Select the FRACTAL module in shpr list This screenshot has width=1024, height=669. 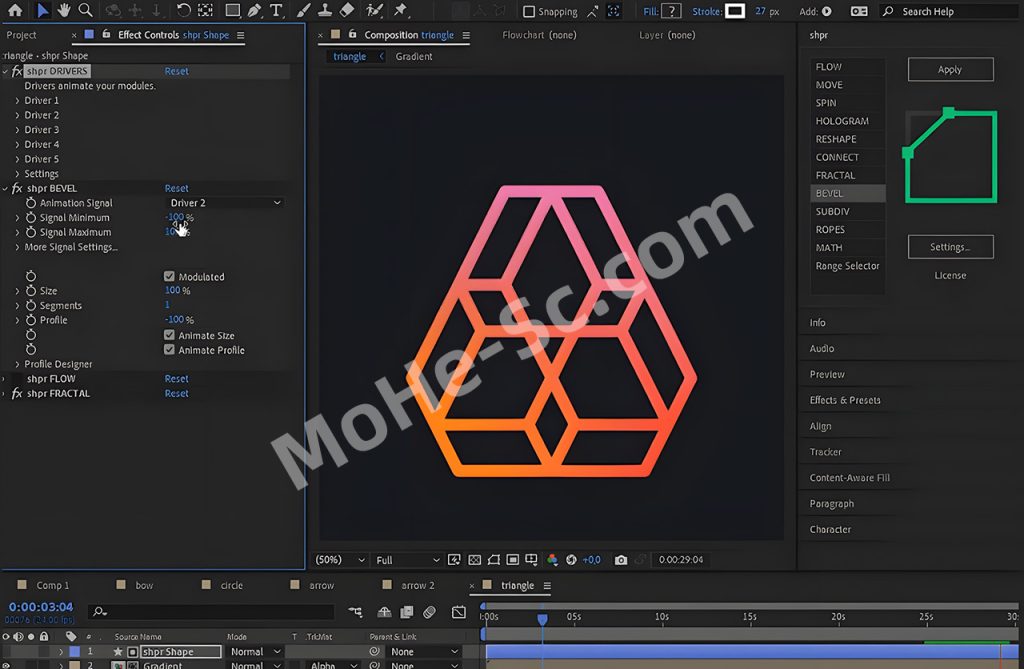tap(835, 175)
